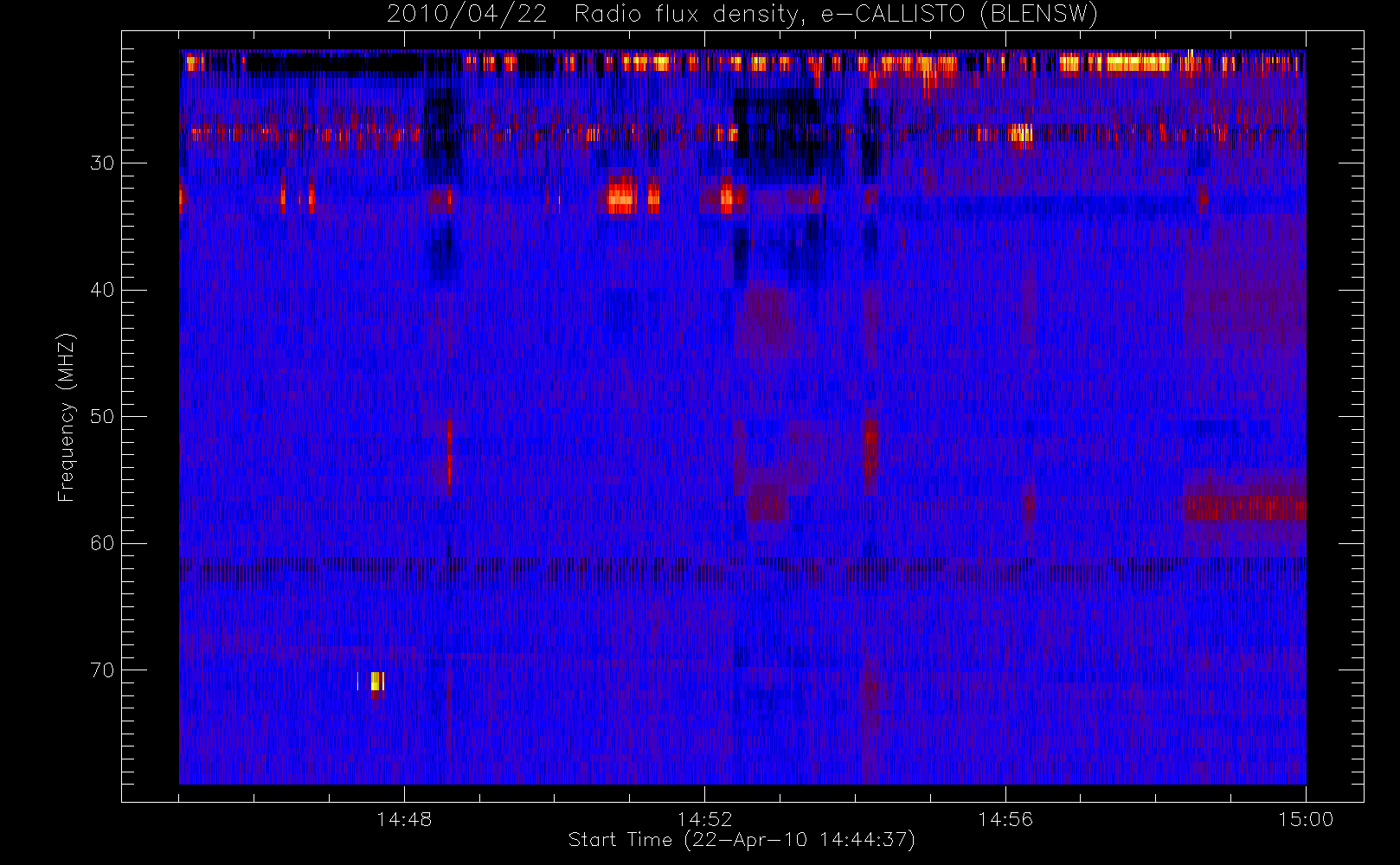Click the bright yellow burst near 70 MHz
Viewport: 1400px width, 865px height.
377,682
